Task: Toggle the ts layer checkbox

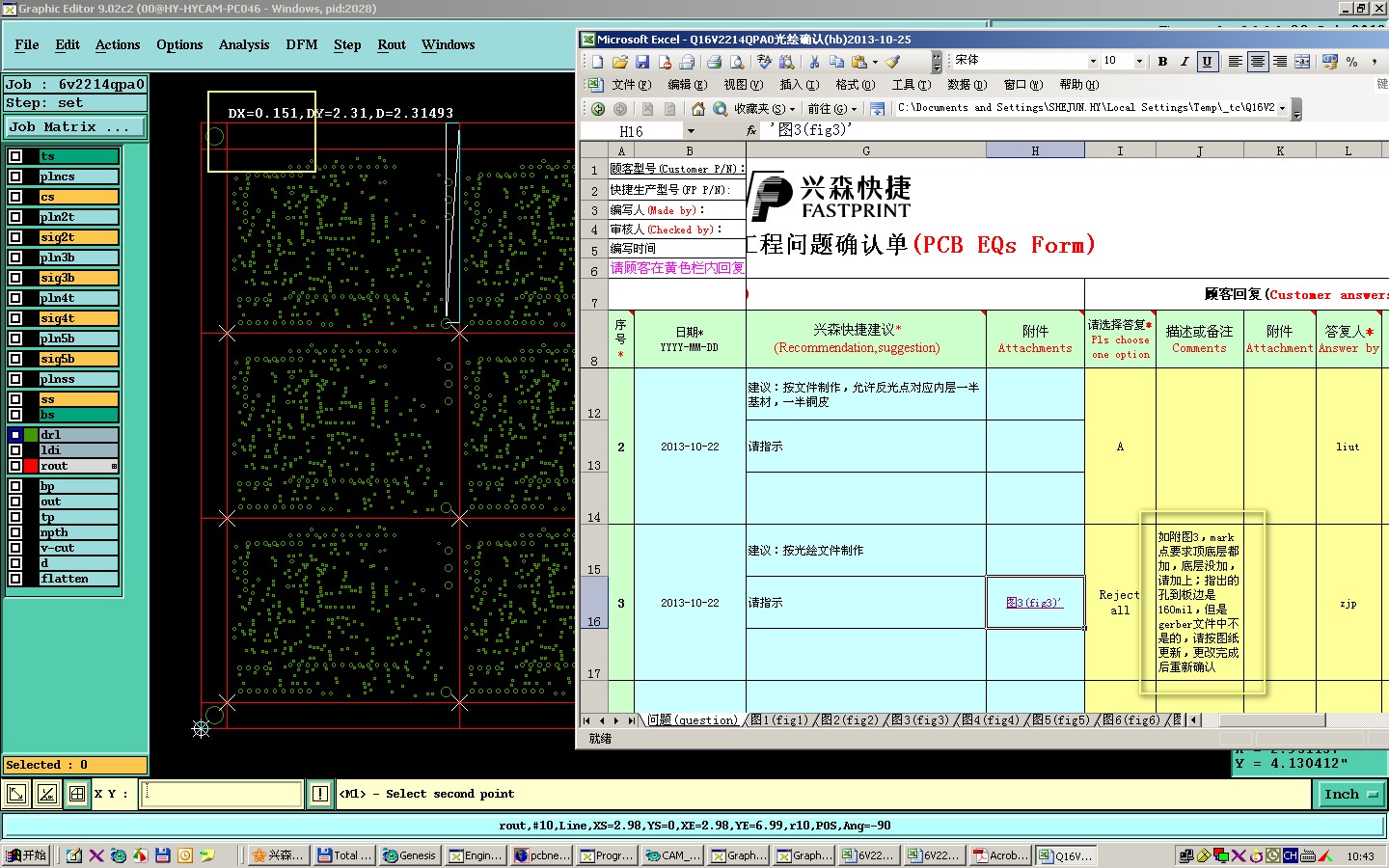Action: coord(15,156)
